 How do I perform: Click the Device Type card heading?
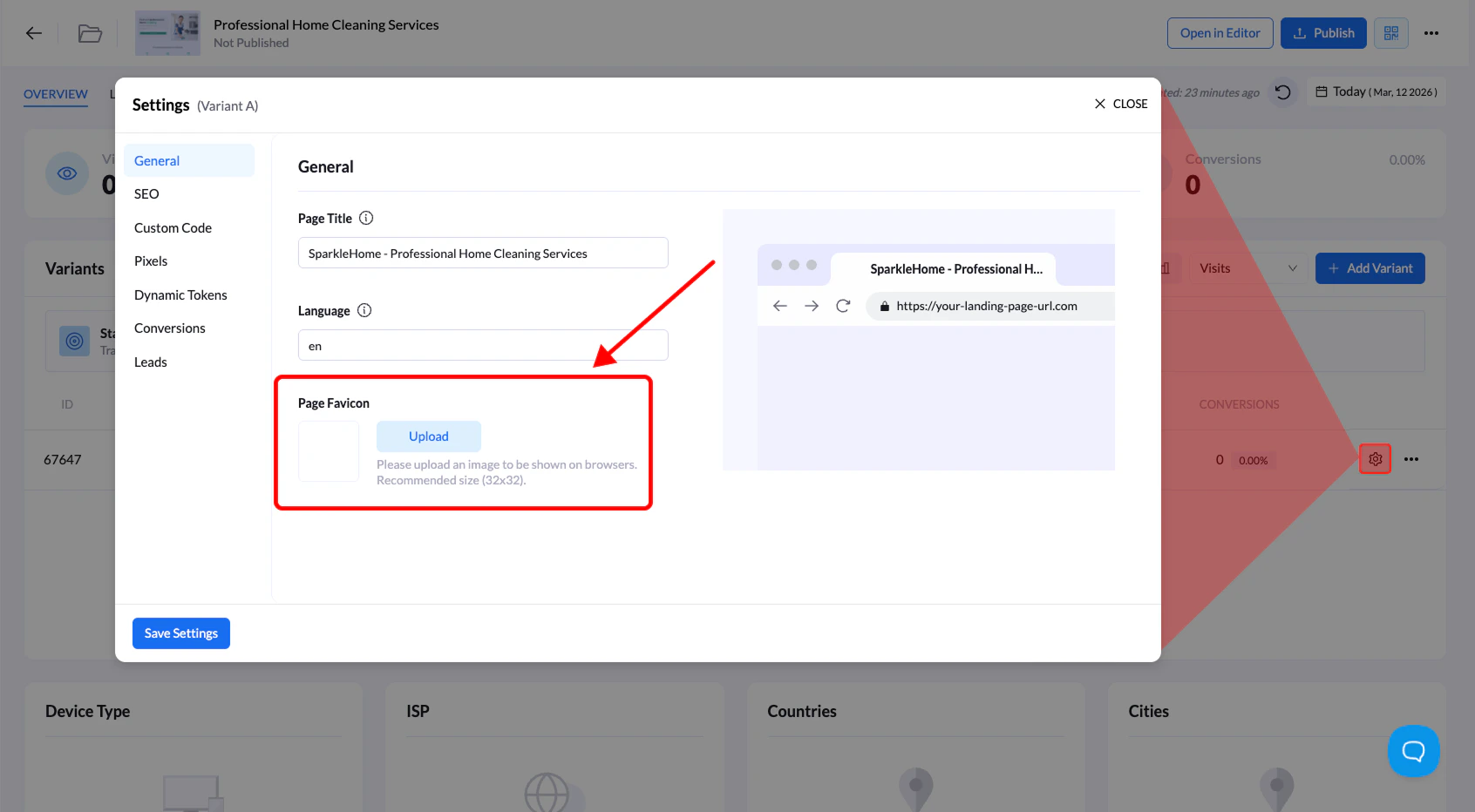pyautogui.click(x=87, y=711)
